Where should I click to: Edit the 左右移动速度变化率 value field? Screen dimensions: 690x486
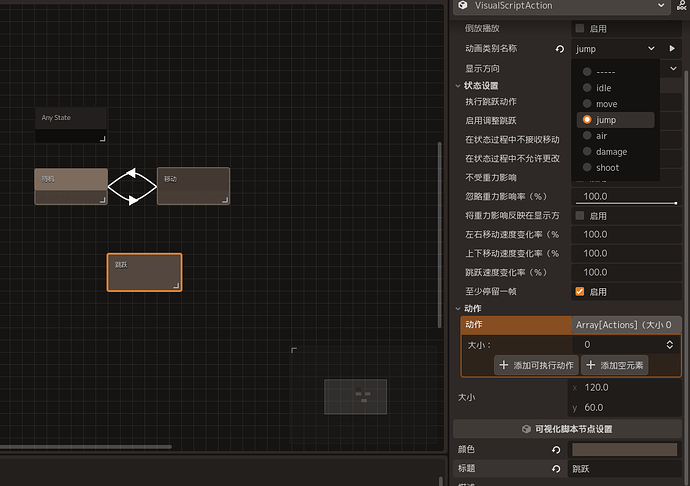click(626, 234)
